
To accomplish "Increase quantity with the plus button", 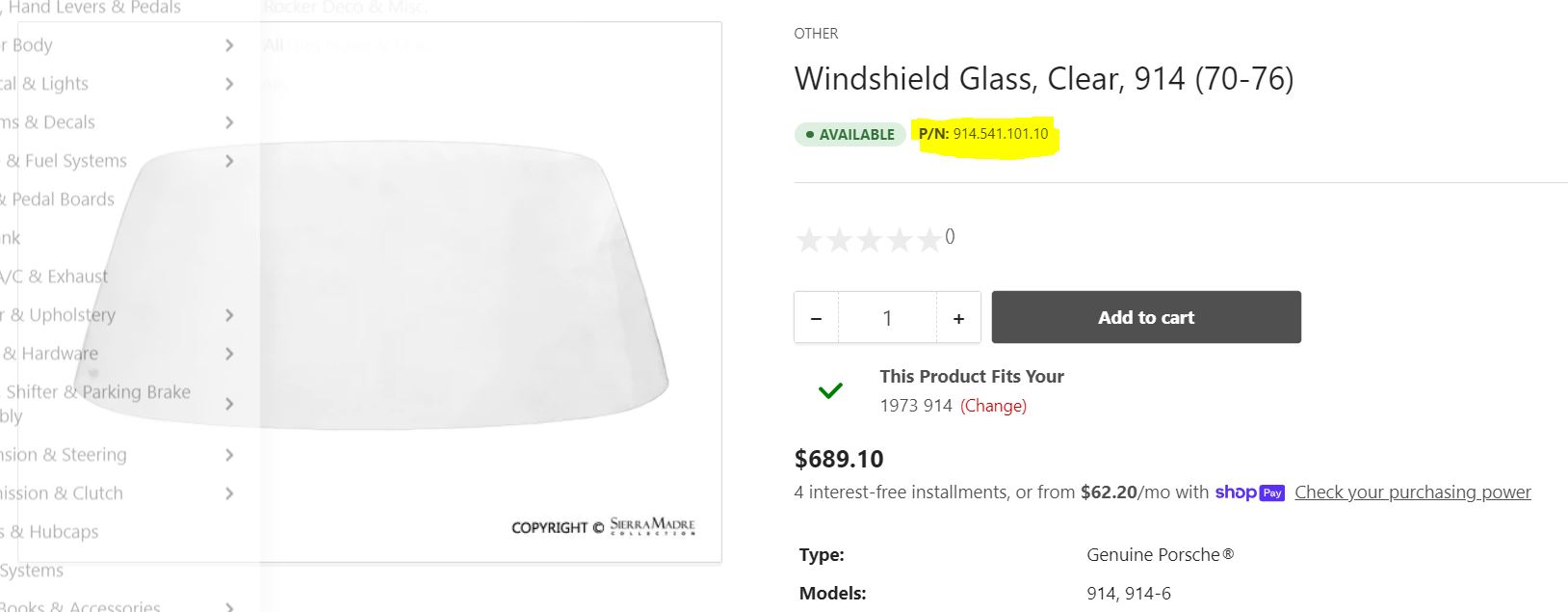I will [x=958, y=318].
